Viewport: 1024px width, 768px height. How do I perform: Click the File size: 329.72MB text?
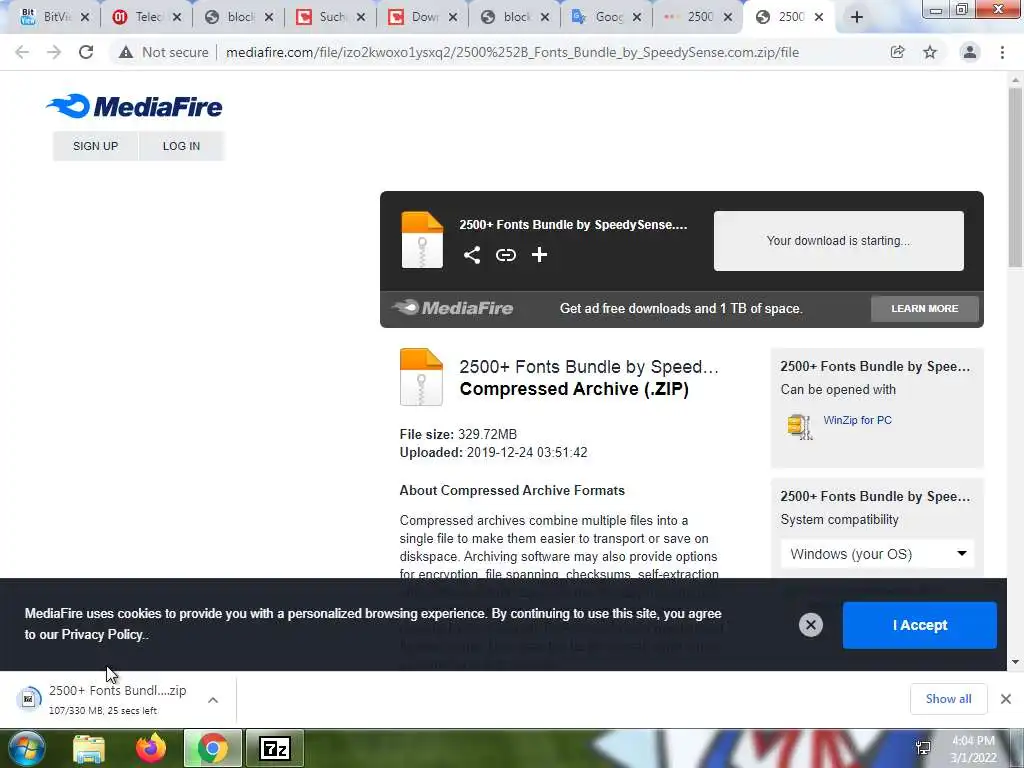(458, 434)
